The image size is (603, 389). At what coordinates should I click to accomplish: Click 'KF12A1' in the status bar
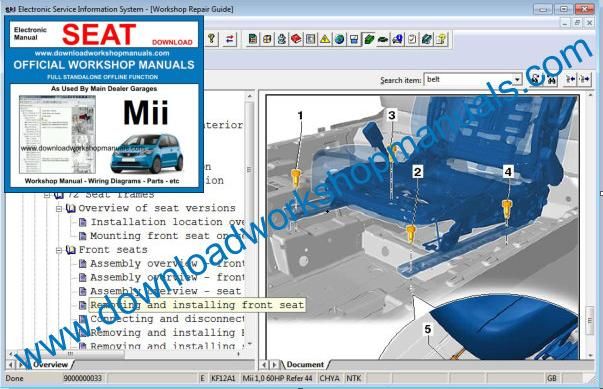(223, 378)
